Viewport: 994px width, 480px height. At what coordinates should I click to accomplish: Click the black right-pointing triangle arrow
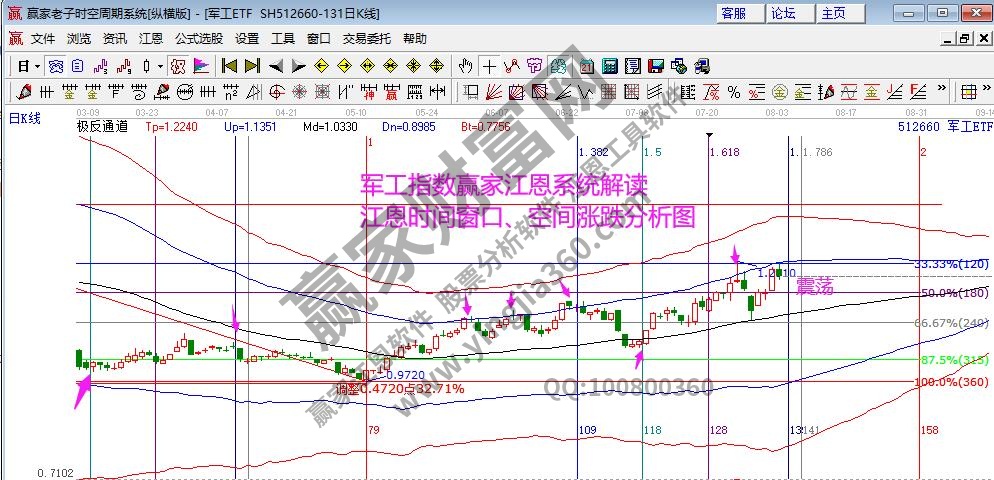pos(298,66)
